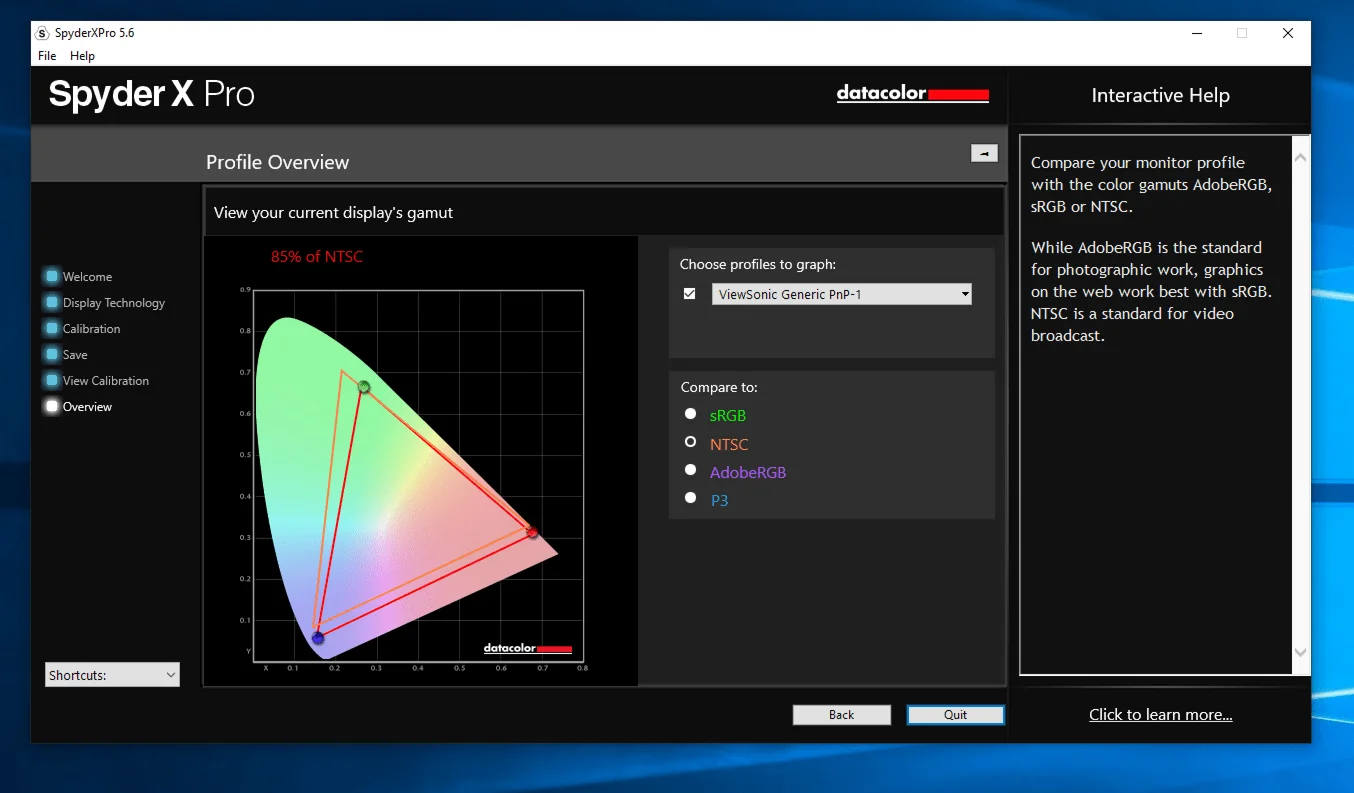Uncheck the ViewSonic profile graph checkbox
This screenshot has width=1354, height=793.
tap(689, 294)
